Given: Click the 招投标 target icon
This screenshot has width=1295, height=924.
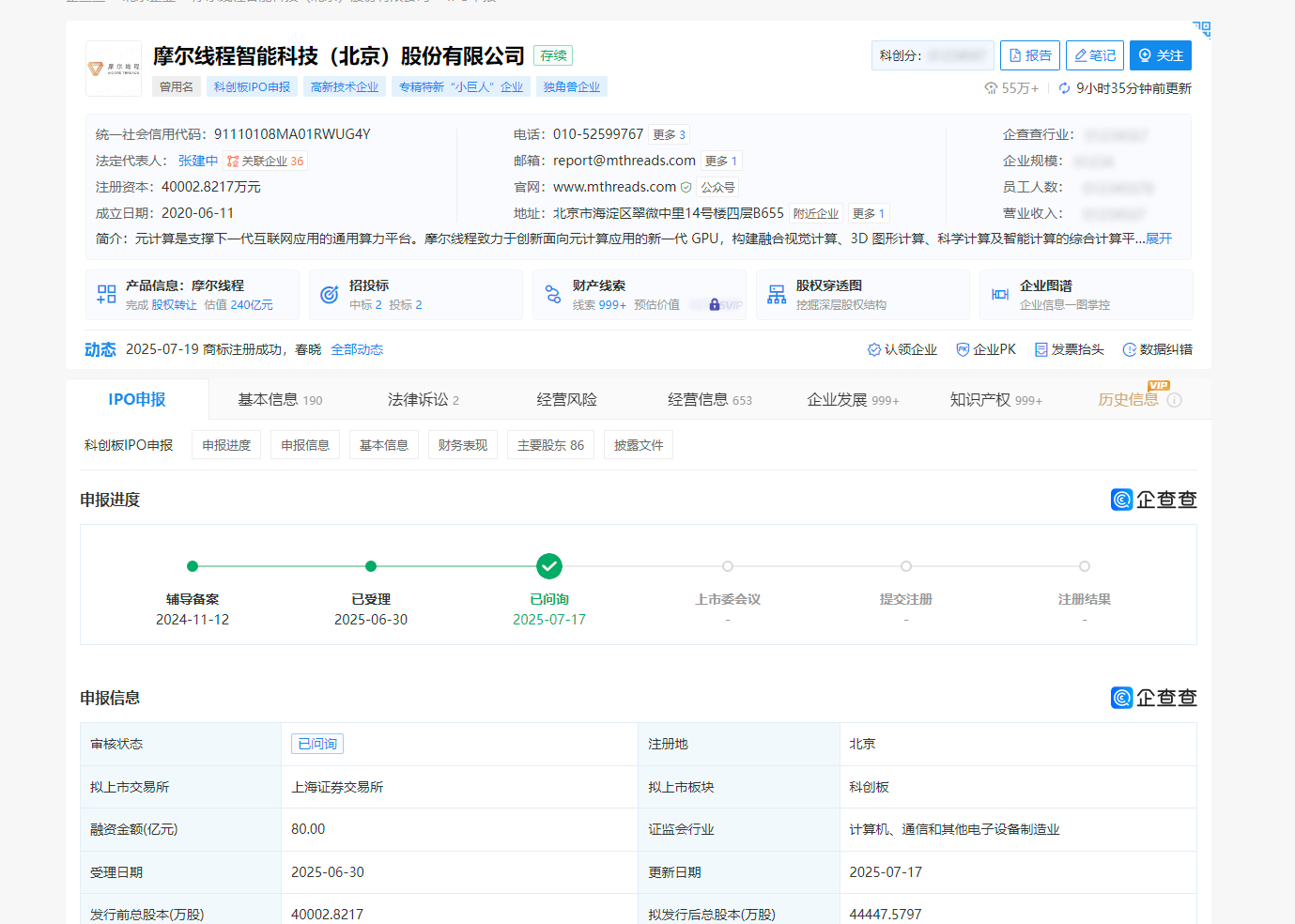Looking at the screenshot, I should click(330, 295).
